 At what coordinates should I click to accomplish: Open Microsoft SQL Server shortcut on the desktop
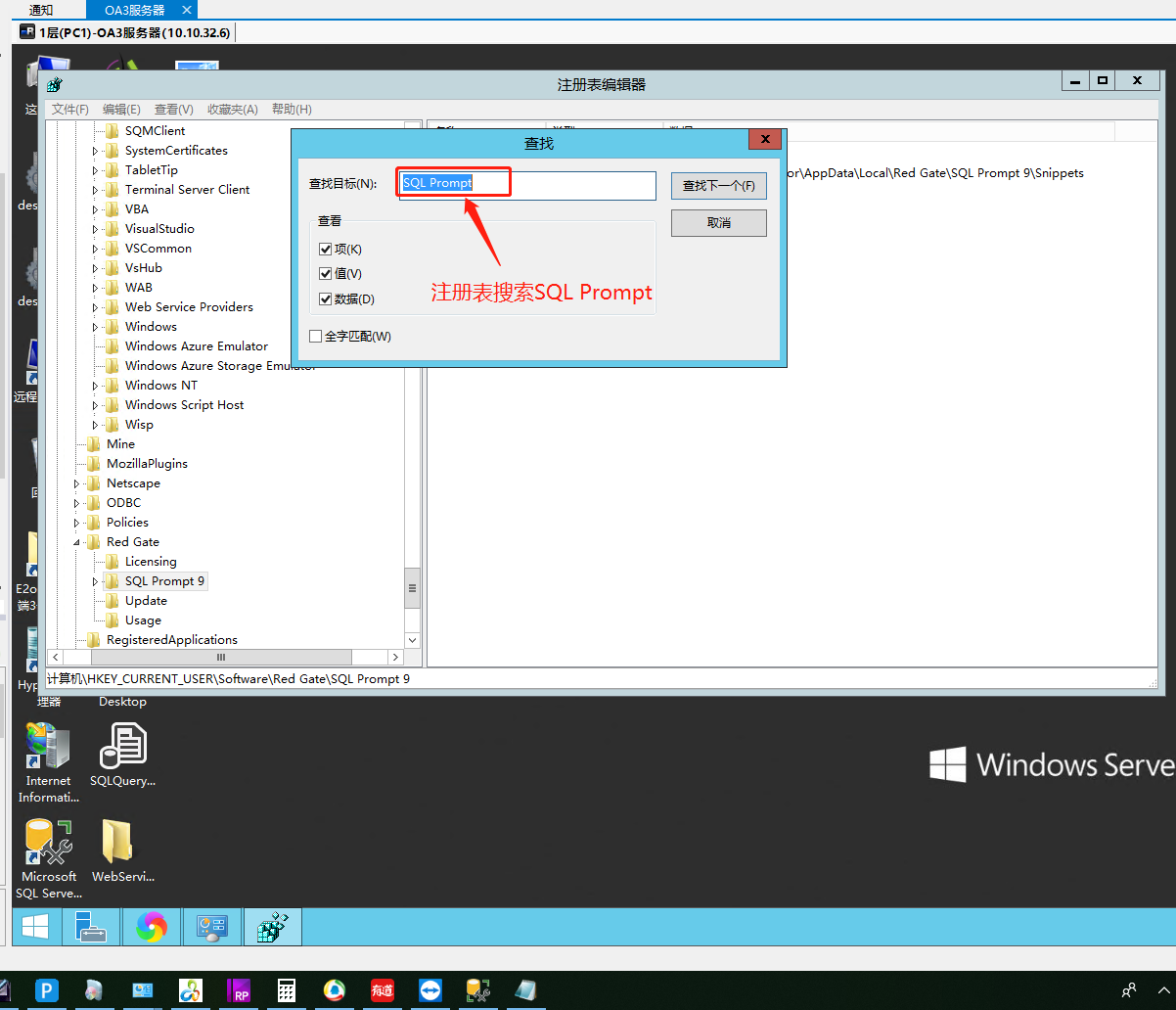[x=49, y=858]
